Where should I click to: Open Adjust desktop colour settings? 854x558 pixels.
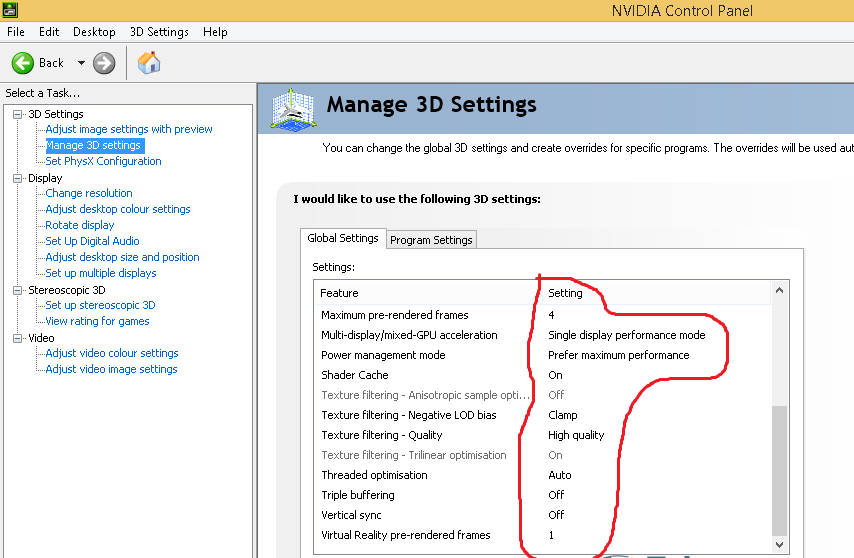click(x=118, y=209)
